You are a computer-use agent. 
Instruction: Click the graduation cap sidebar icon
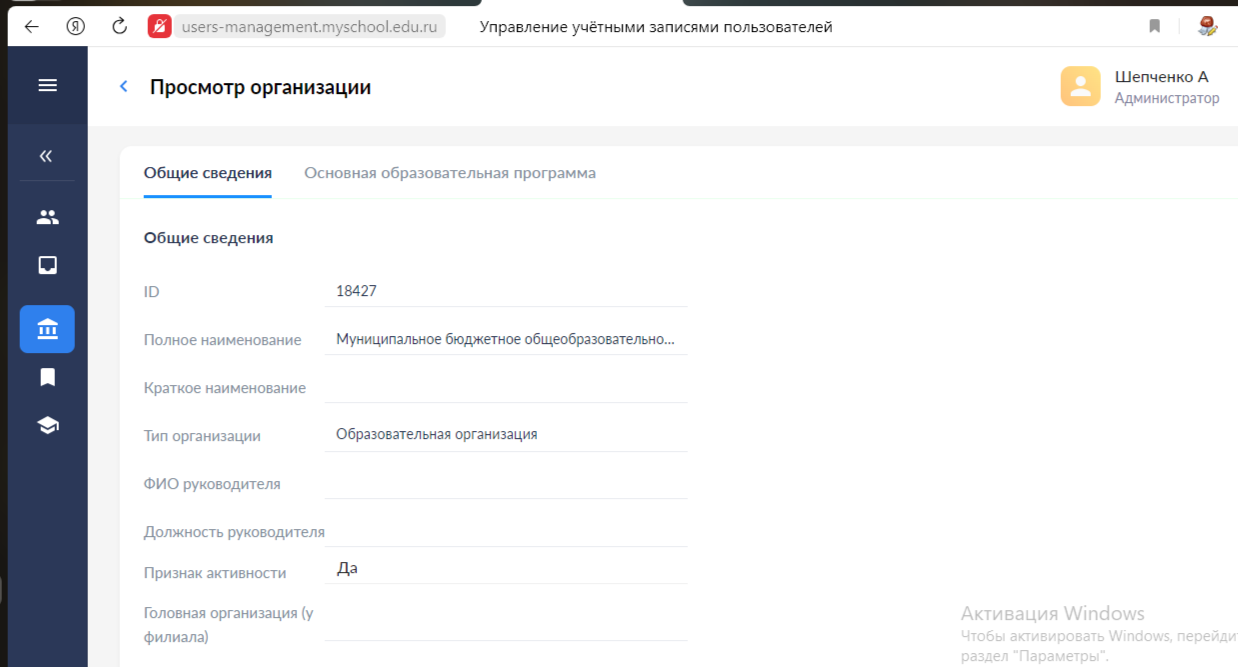pyautogui.click(x=47, y=425)
